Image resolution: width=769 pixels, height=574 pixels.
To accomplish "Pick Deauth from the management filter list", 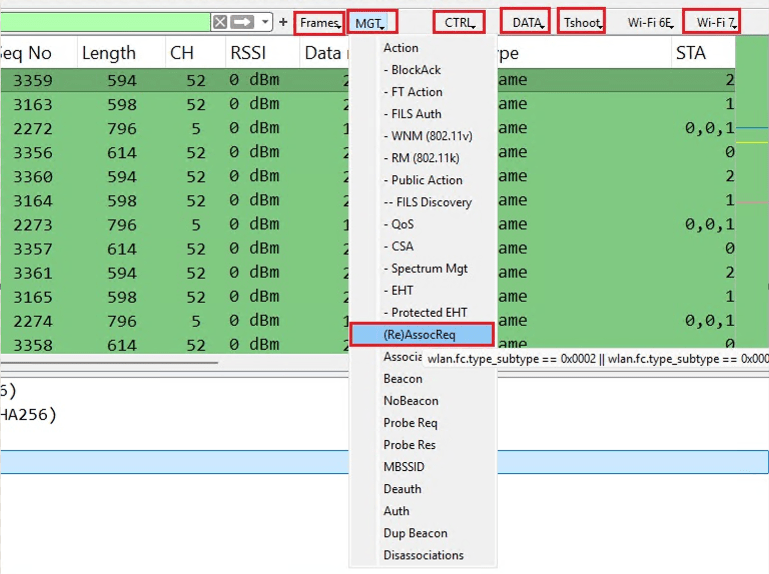I will [x=402, y=489].
